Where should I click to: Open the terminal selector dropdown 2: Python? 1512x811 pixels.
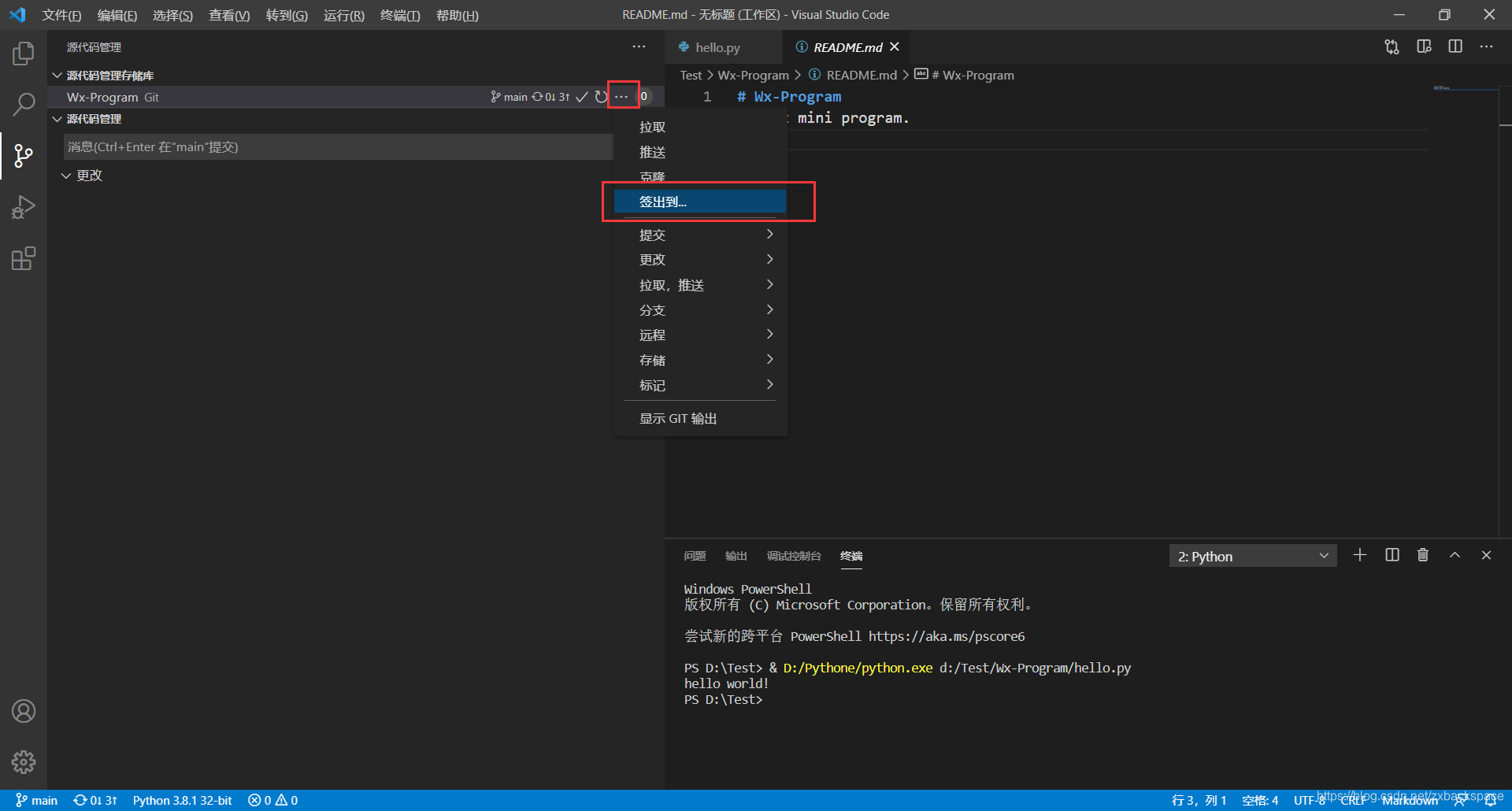[x=1253, y=556]
